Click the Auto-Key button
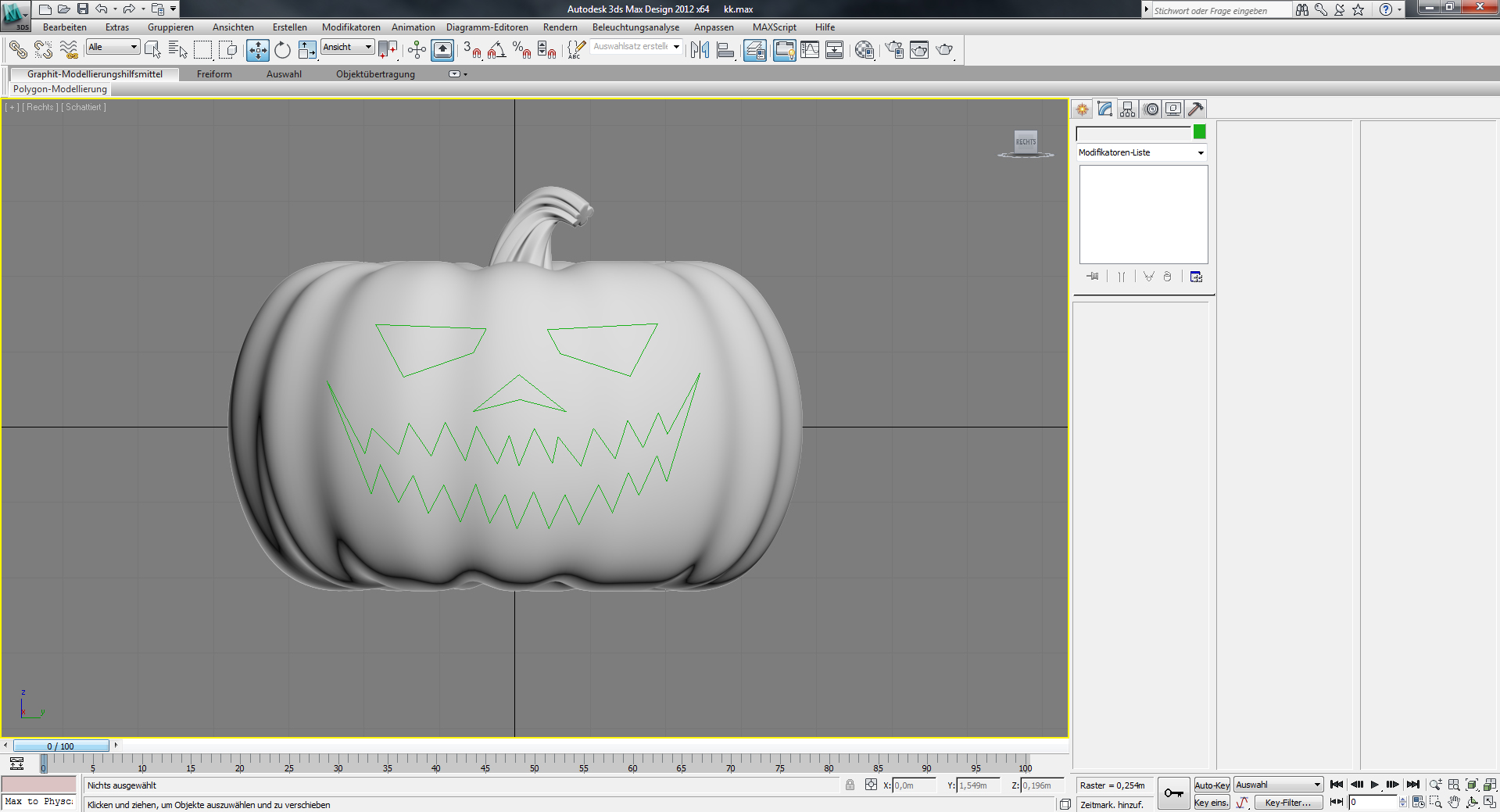This screenshot has height=812, width=1500. tap(1212, 785)
